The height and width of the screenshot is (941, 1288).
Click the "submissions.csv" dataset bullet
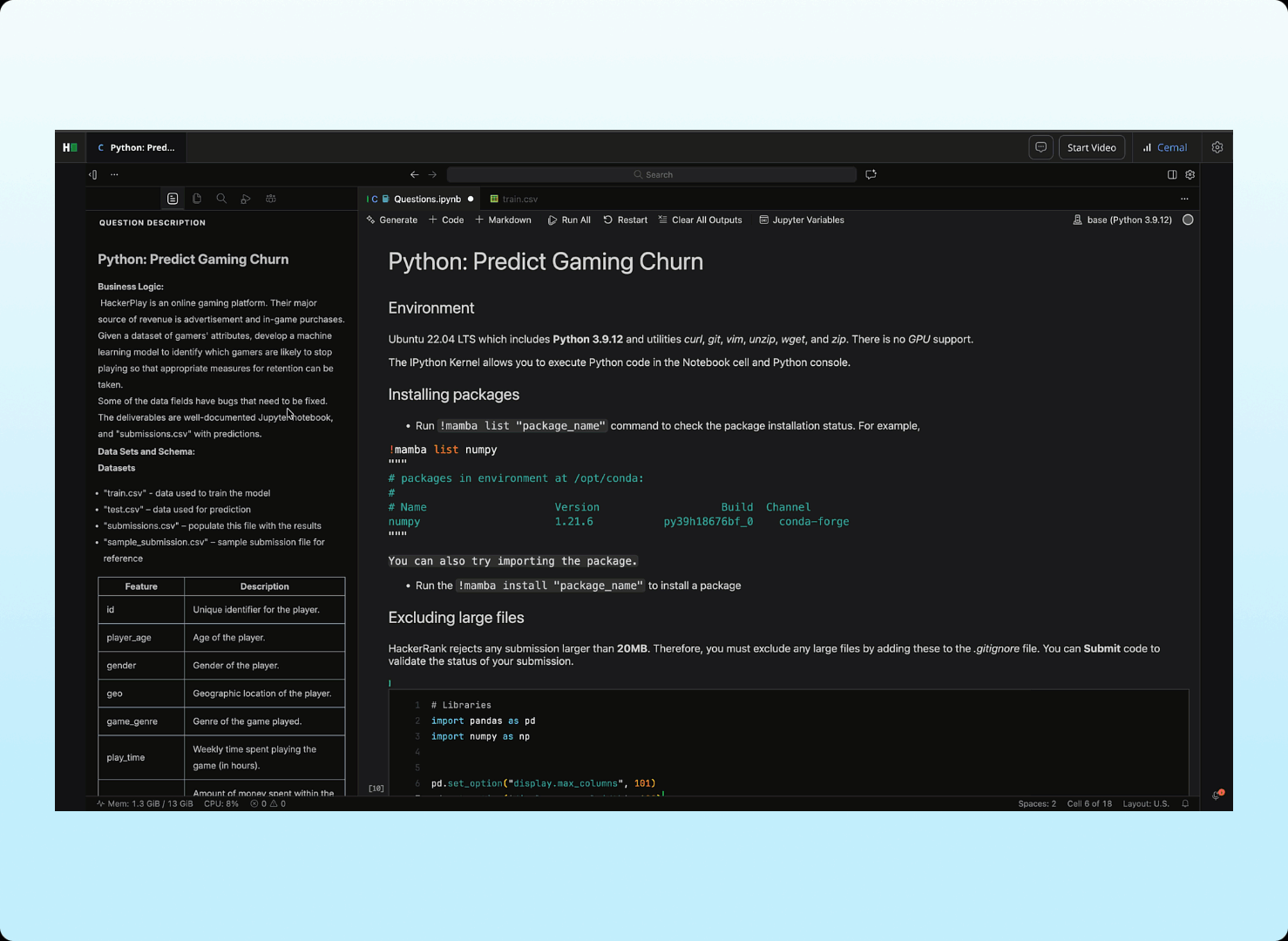coord(212,526)
